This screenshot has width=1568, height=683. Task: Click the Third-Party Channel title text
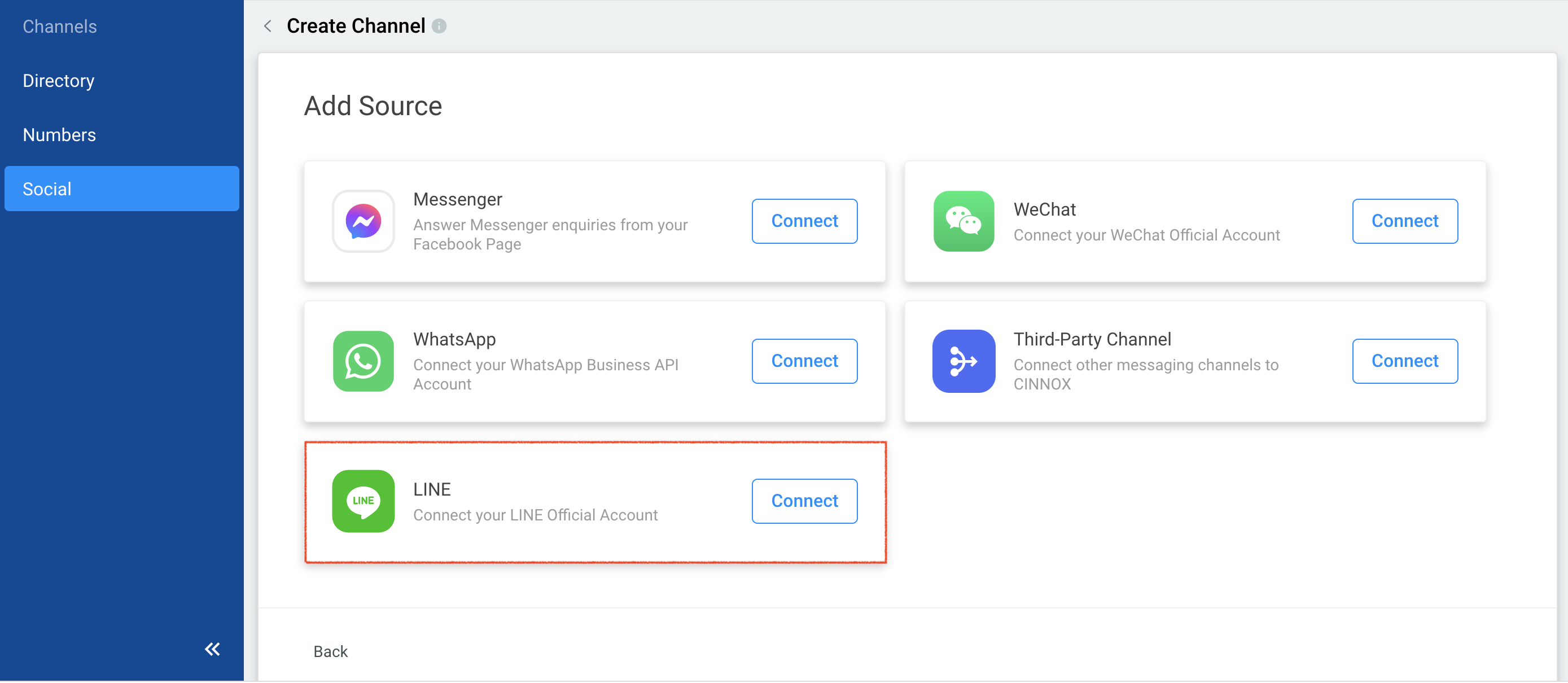pos(1092,340)
